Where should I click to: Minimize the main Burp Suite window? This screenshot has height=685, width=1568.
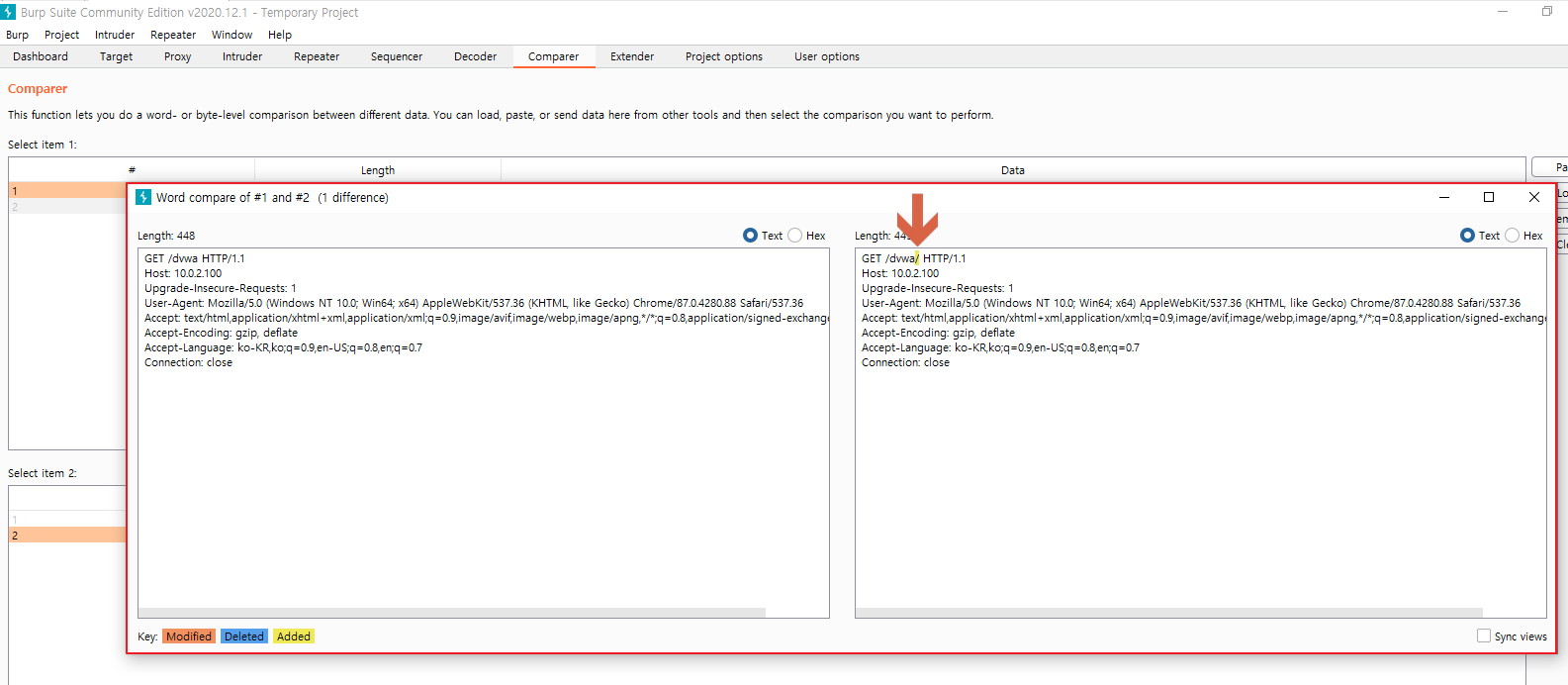(1503, 12)
